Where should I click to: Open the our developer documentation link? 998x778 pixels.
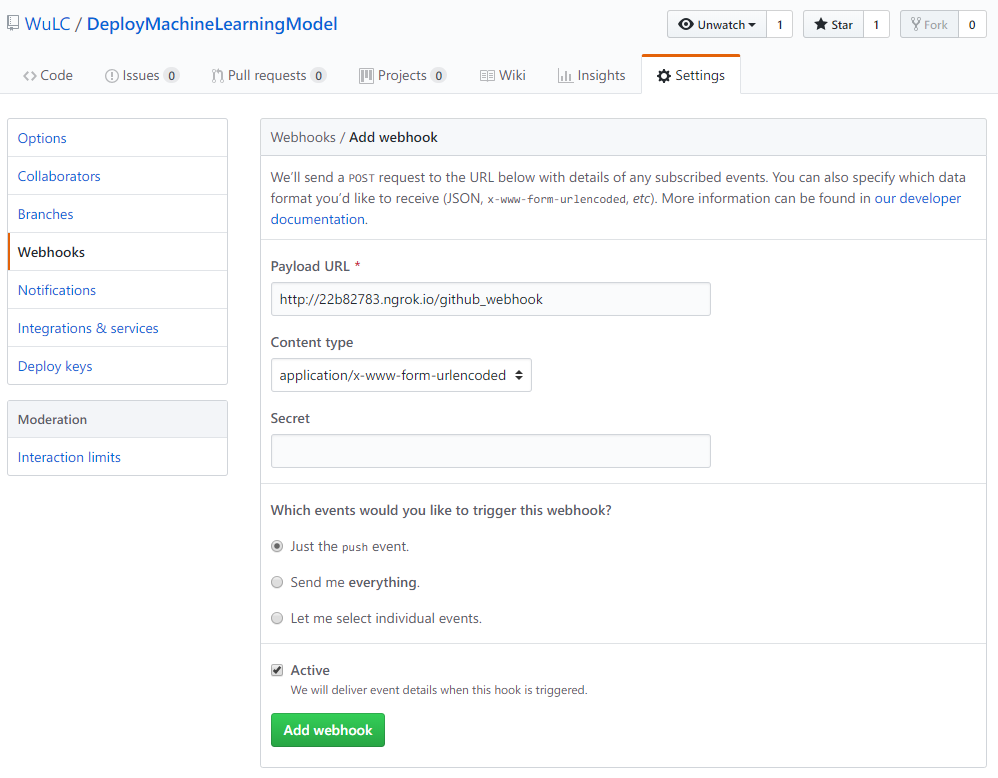coord(917,198)
